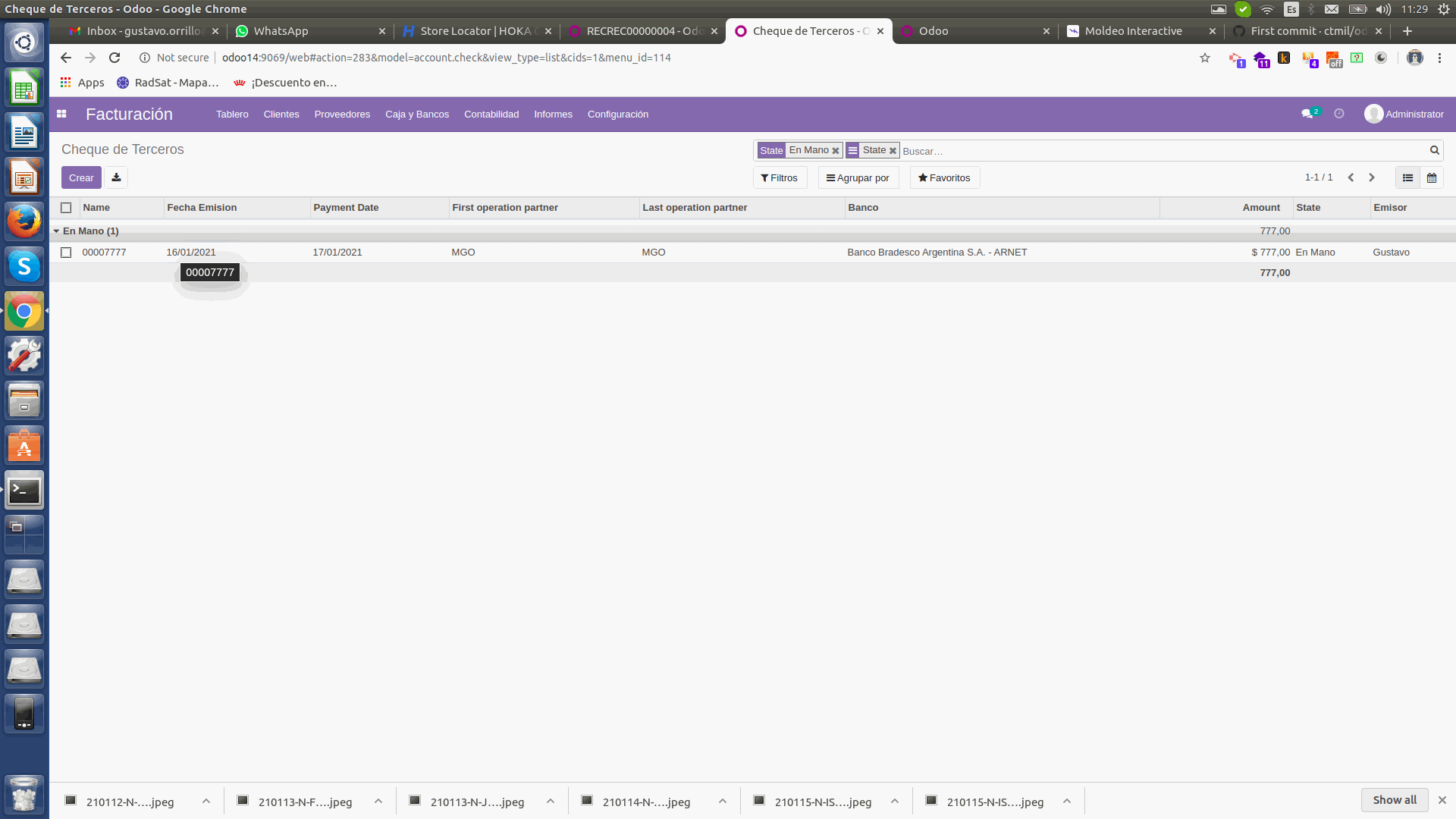Open Ubuntu Software Center from dock

coord(24,446)
